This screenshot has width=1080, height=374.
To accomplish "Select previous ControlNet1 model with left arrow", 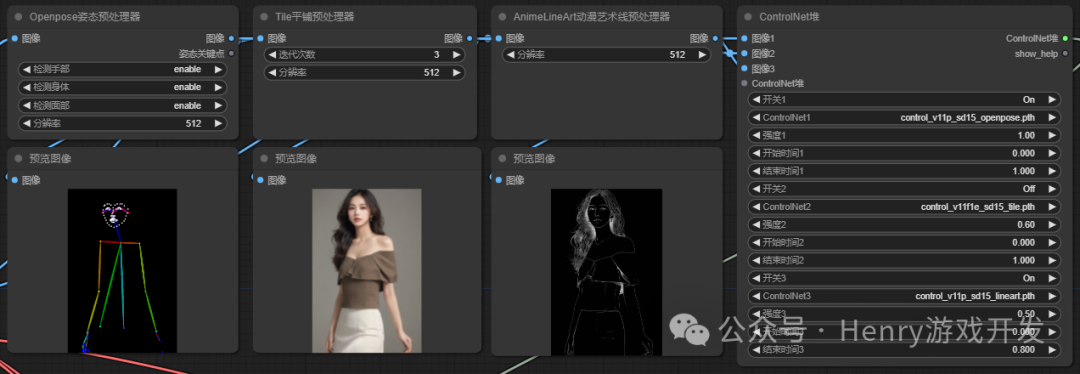I will point(756,117).
